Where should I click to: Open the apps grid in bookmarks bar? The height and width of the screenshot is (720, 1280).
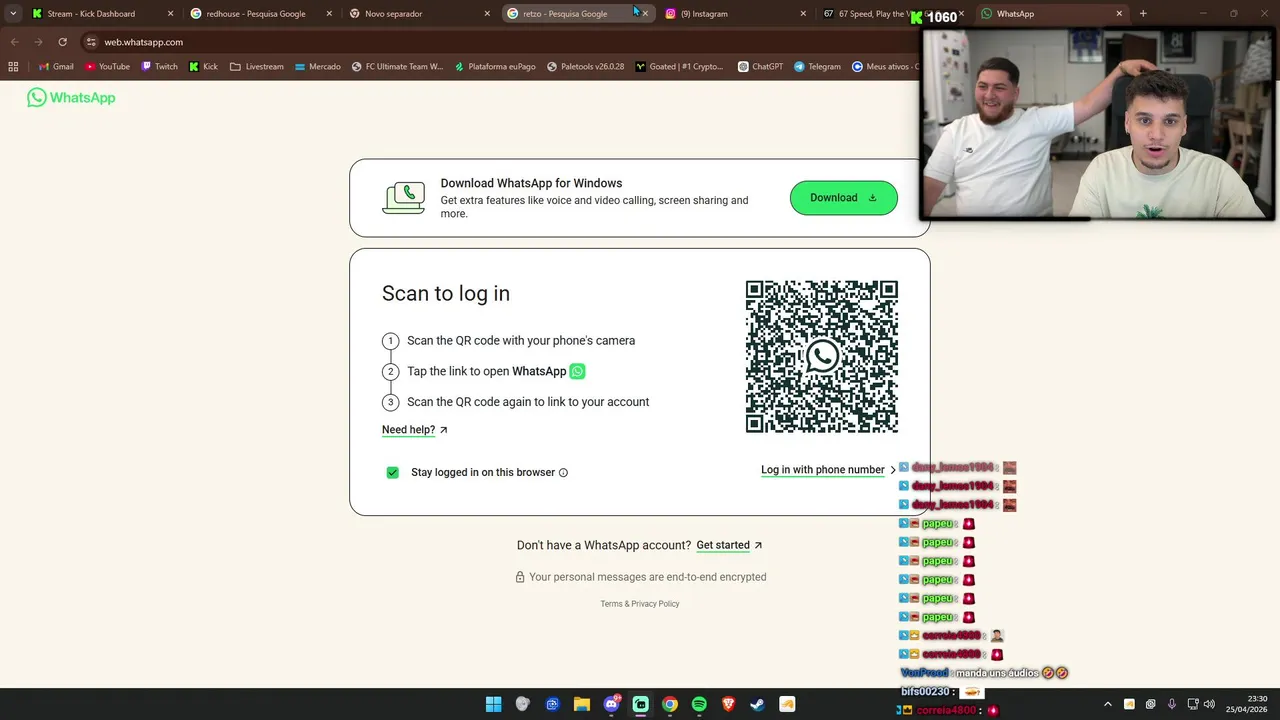(x=13, y=67)
